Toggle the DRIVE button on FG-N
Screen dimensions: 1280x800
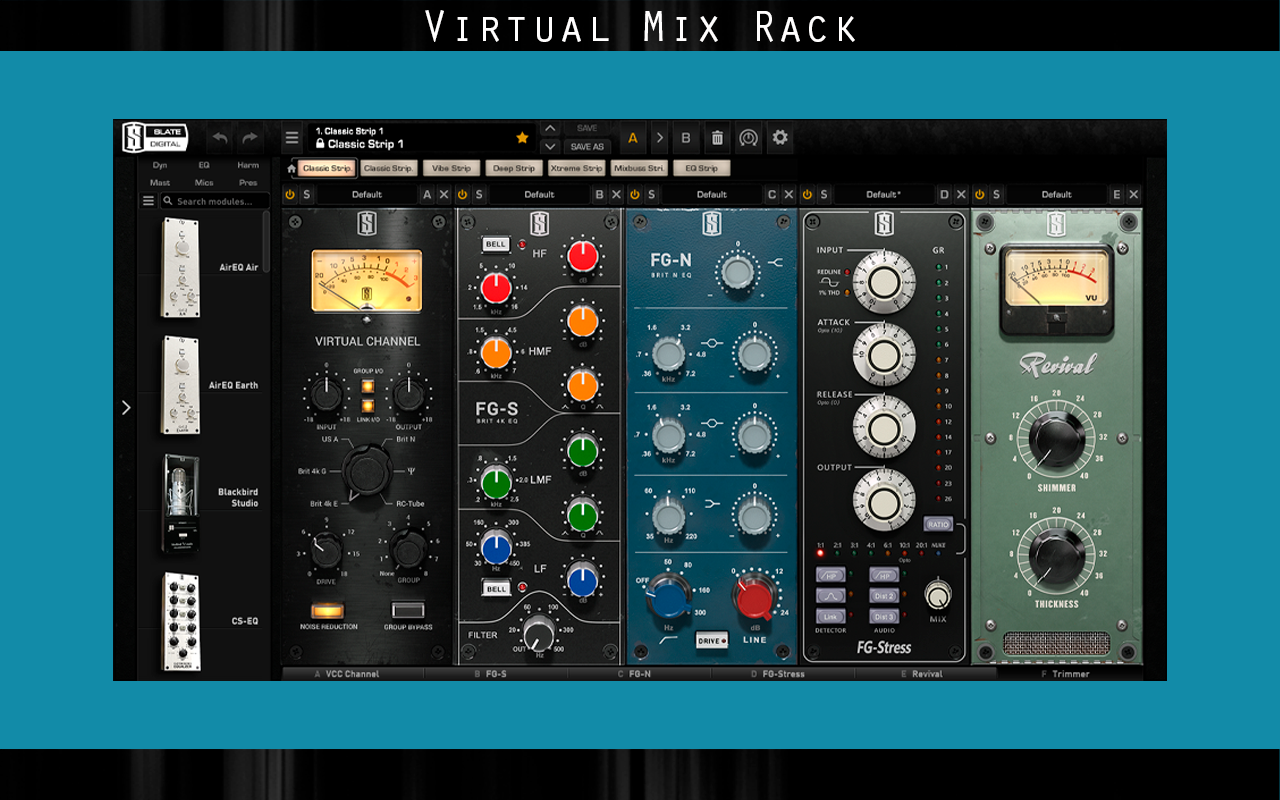point(711,639)
